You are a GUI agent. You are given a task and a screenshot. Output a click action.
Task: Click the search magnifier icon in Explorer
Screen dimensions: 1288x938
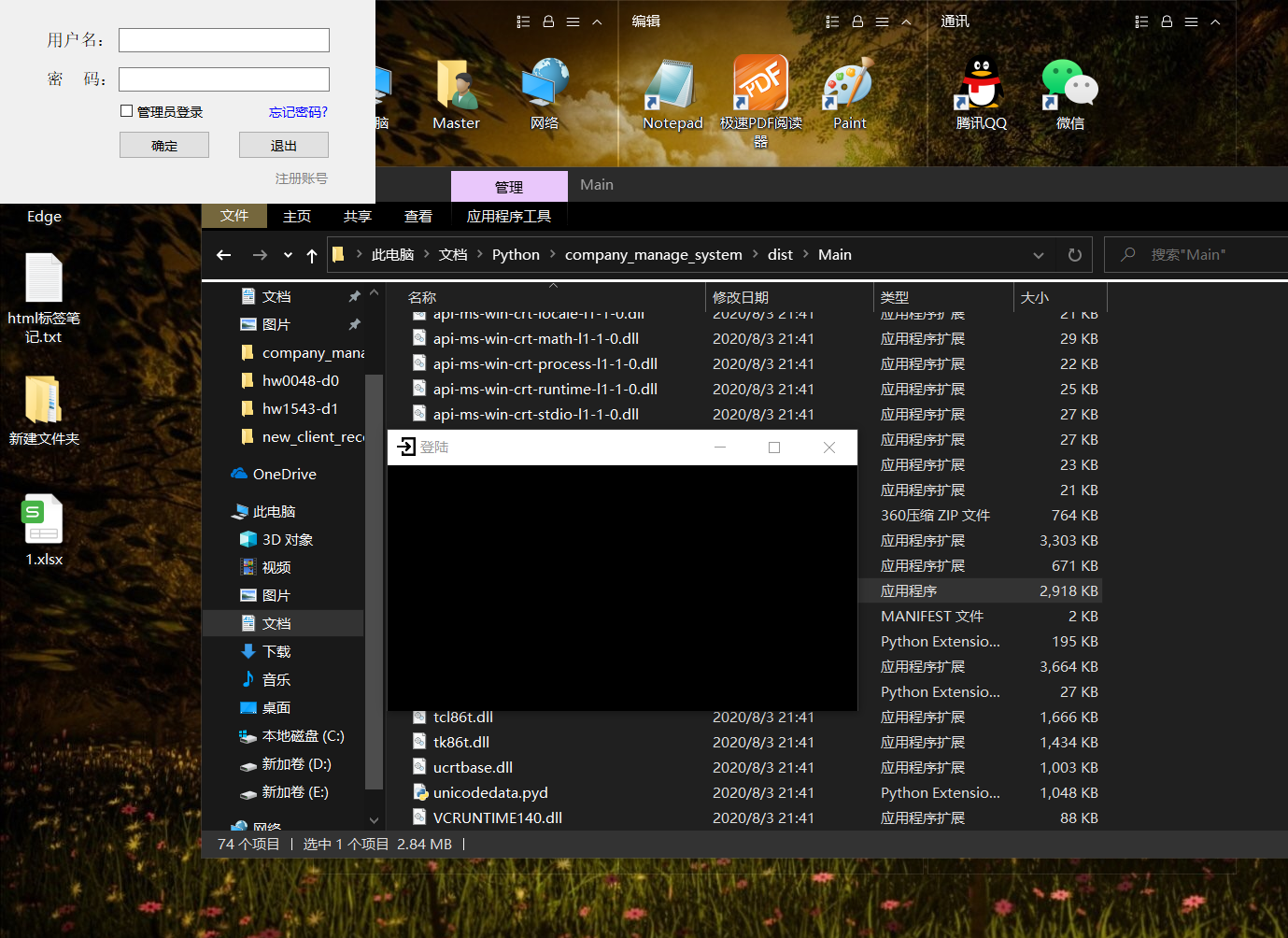pos(1128,254)
